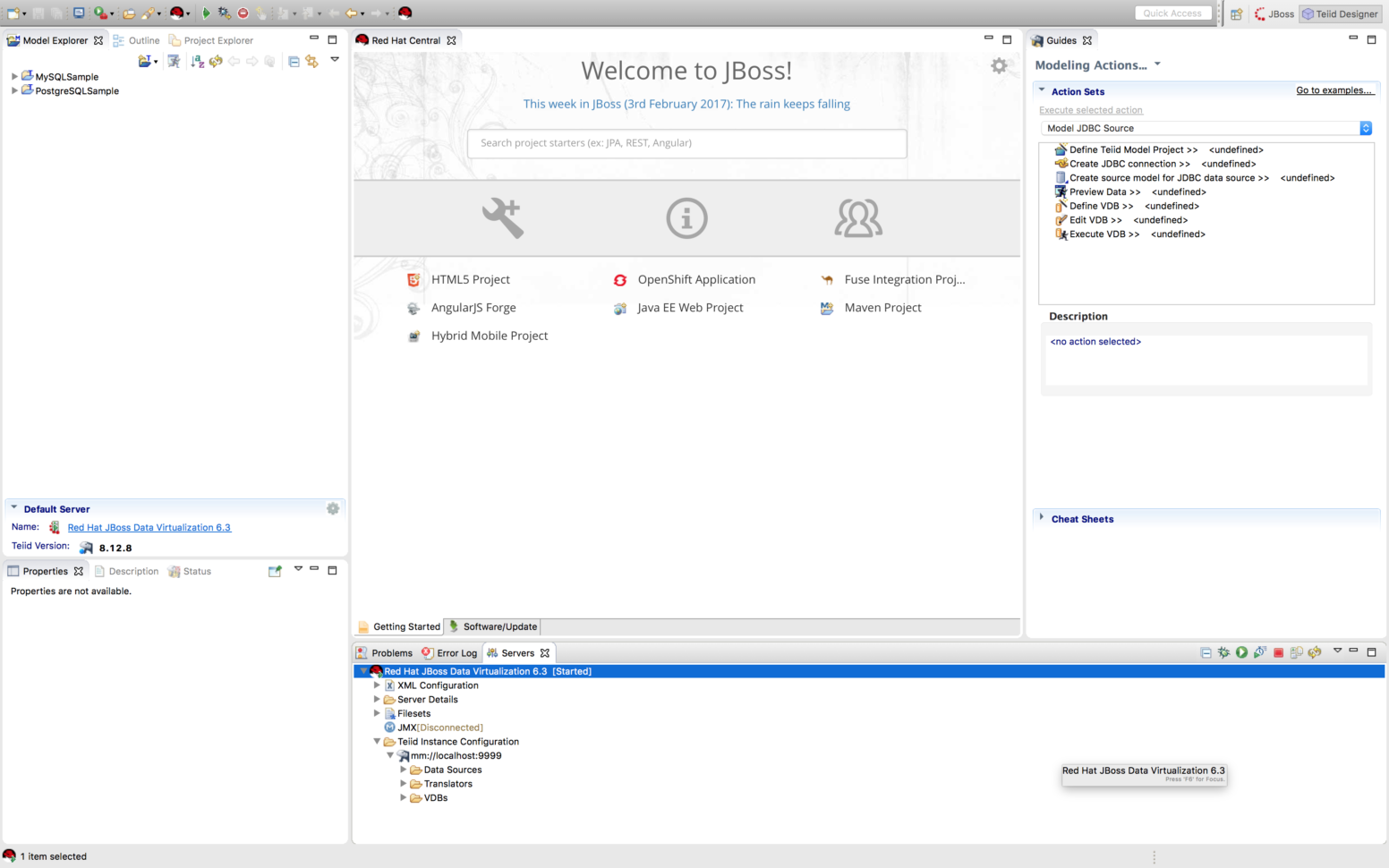The image size is (1389, 868).
Task: Click the search project starters field
Action: (x=686, y=143)
